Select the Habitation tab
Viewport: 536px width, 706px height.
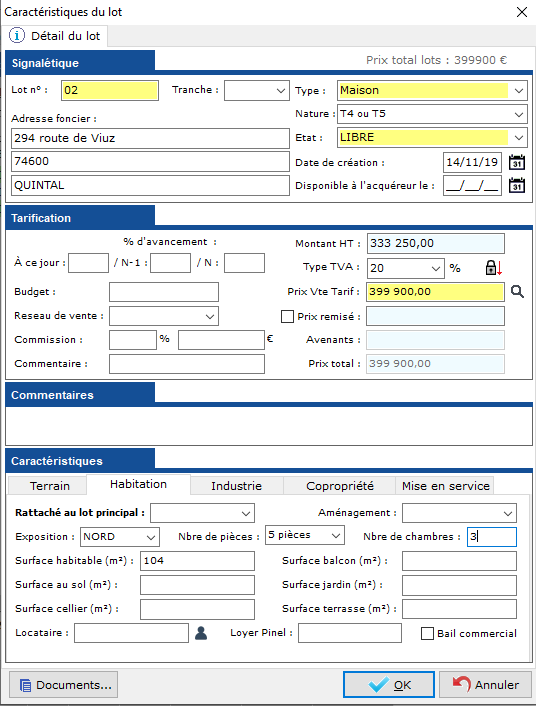(x=138, y=484)
